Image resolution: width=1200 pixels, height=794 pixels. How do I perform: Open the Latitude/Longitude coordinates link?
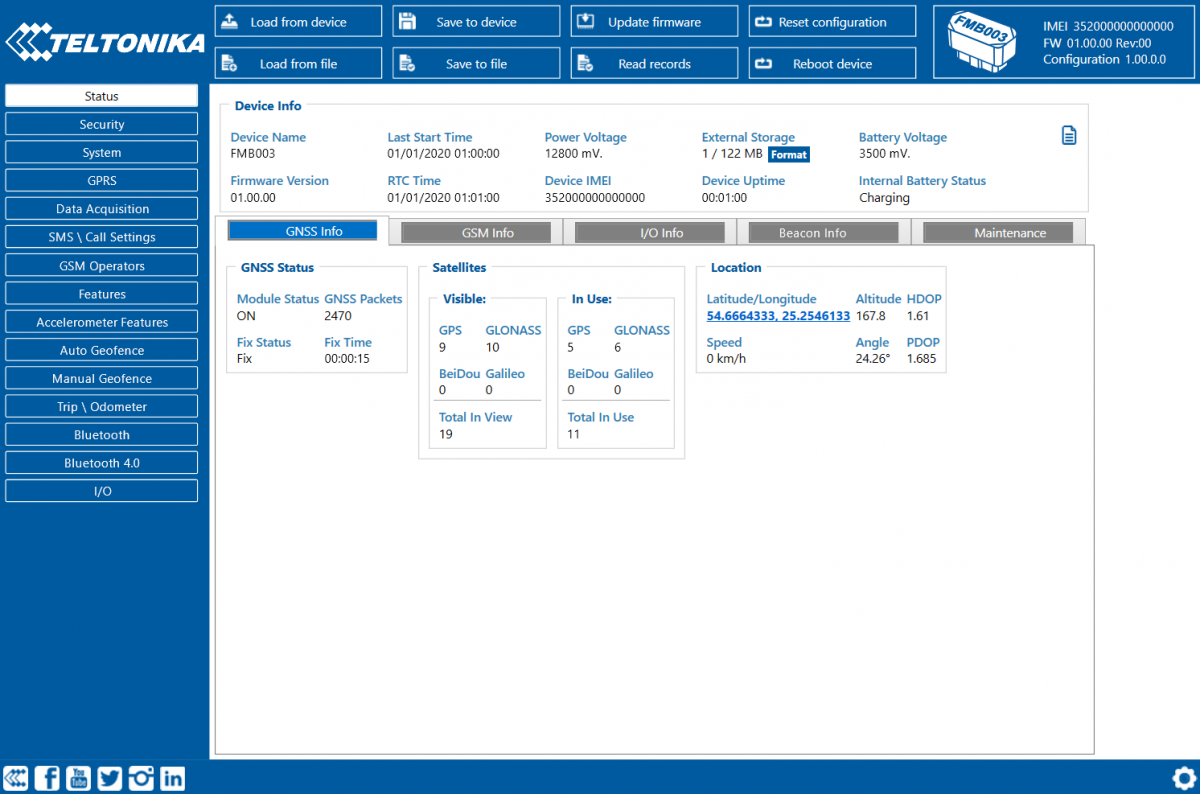coord(778,316)
